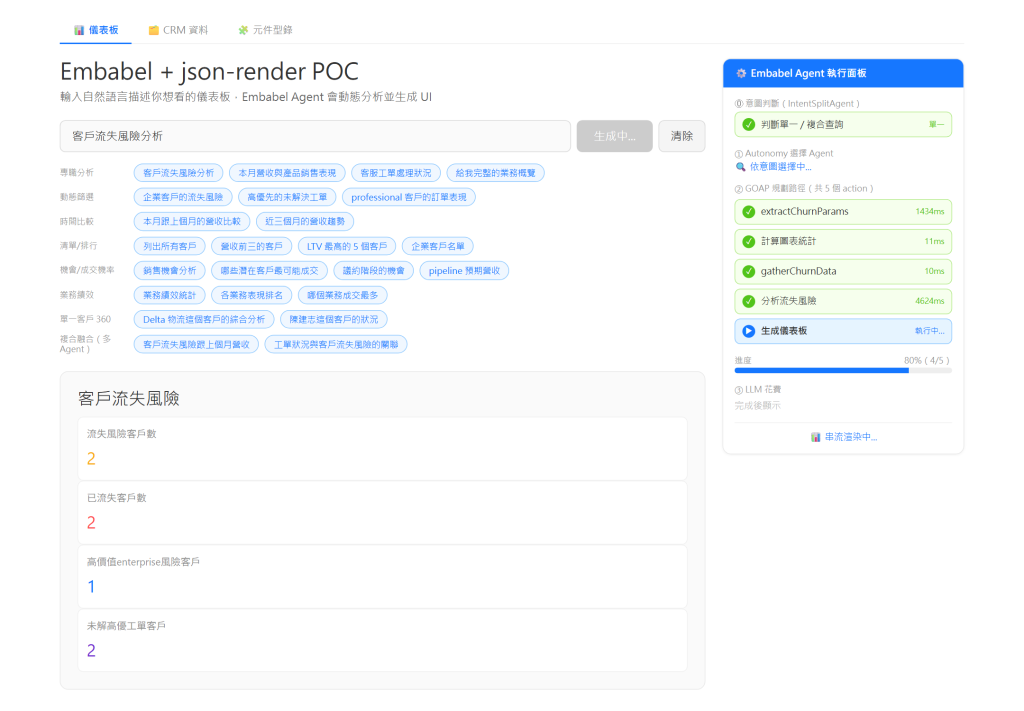Click the extractChurnParams step row
Viewport: 1024px width, 711px height.
[x=843, y=212]
